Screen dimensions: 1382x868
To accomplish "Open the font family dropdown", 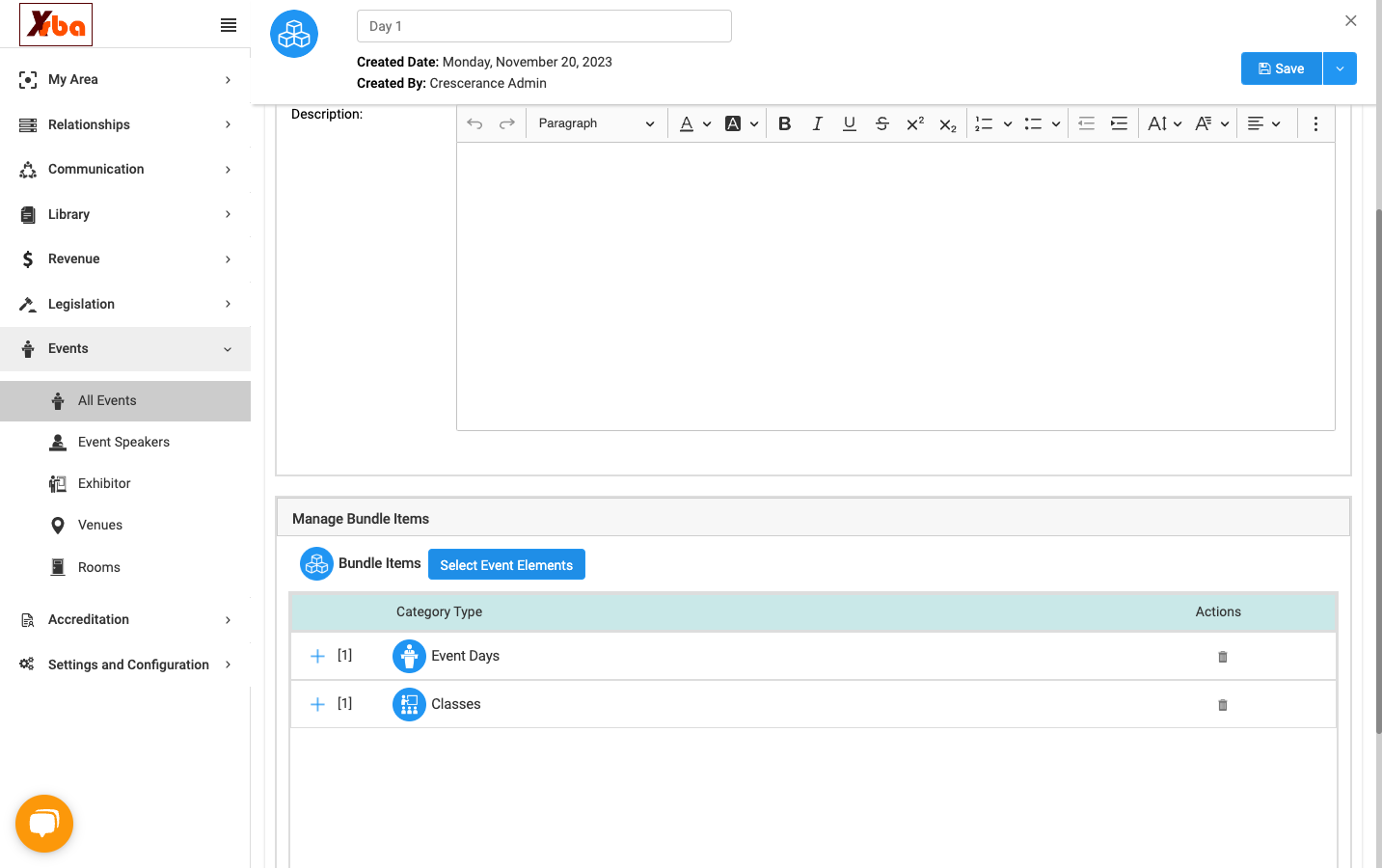I will pyautogui.click(x=1212, y=123).
